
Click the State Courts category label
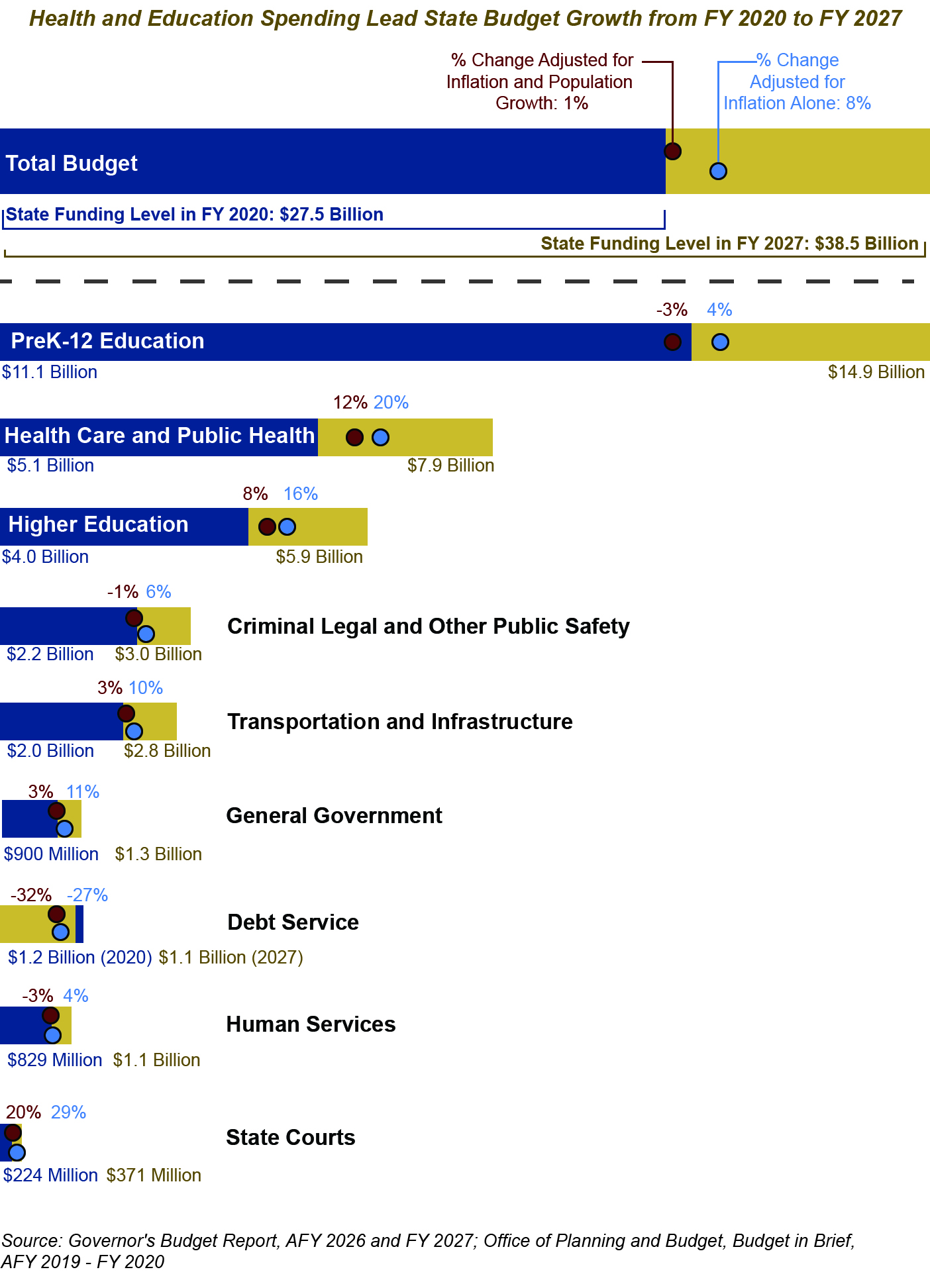pyautogui.click(x=291, y=1138)
